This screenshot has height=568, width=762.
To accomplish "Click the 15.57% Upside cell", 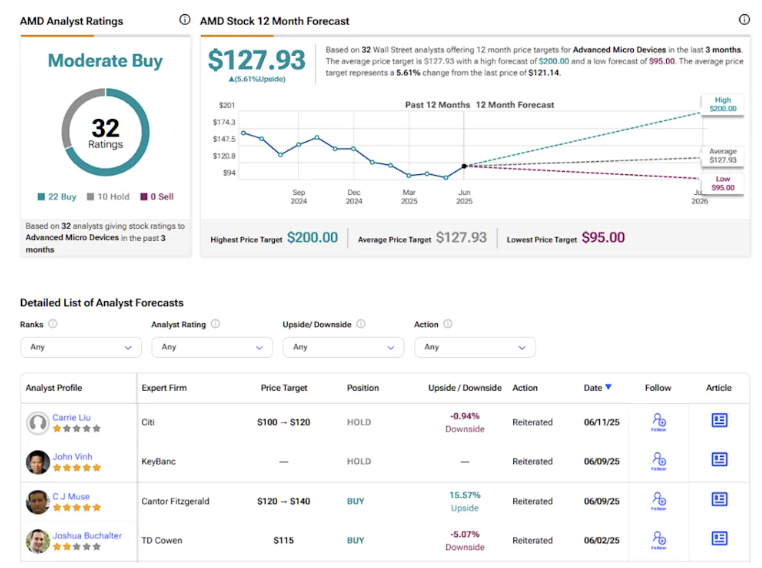I will tap(465, 501).
